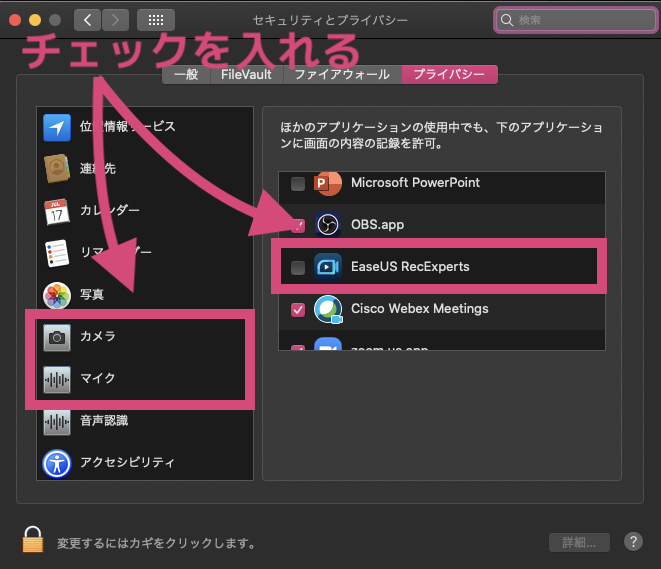Click the Cisco Webex Meetings name text
The height and width of the screenshot is (569, 661).
click(419, 309)
